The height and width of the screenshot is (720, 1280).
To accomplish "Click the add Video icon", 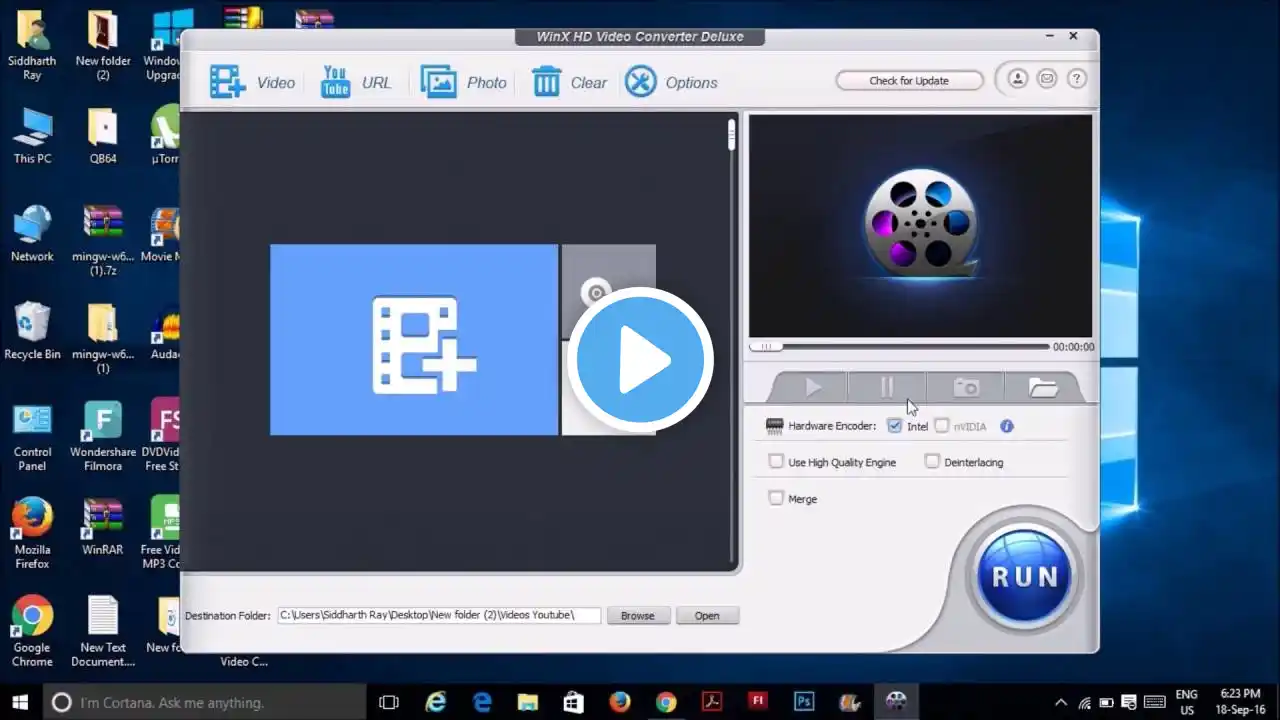I will [x=228, y=82].
